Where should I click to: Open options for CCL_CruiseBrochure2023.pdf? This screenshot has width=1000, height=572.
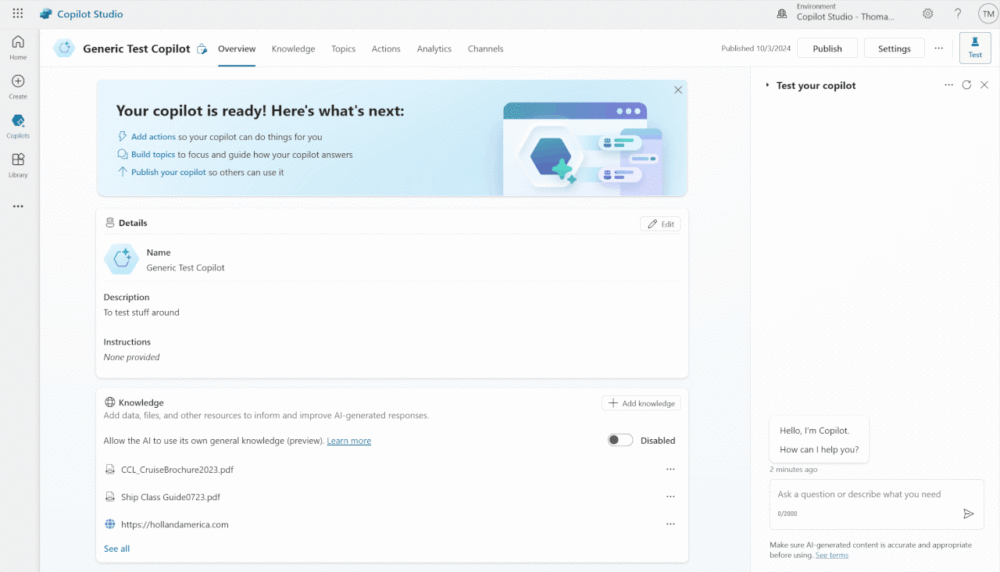point(670,469)
